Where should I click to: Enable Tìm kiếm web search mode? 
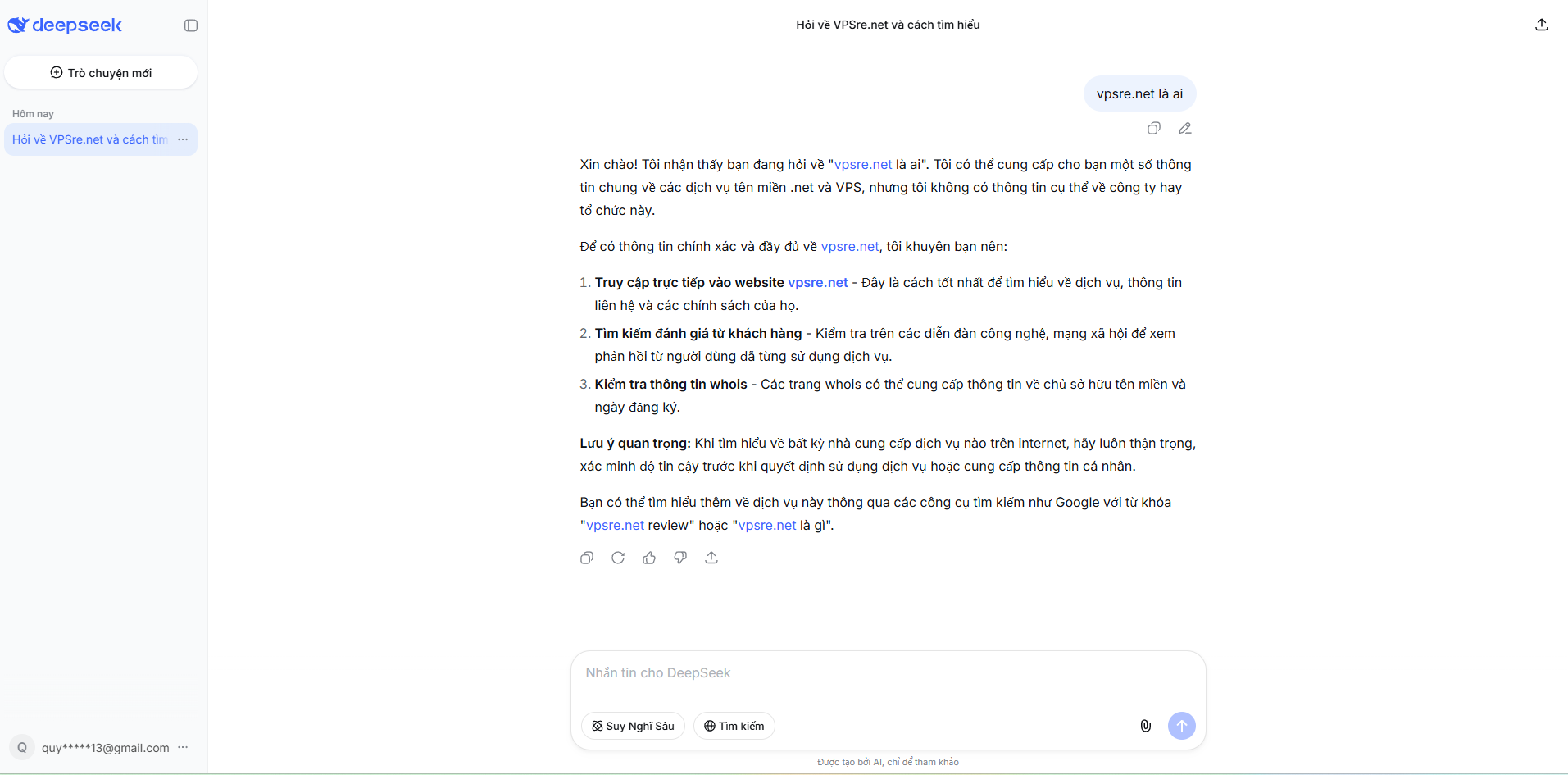point(734,726)
